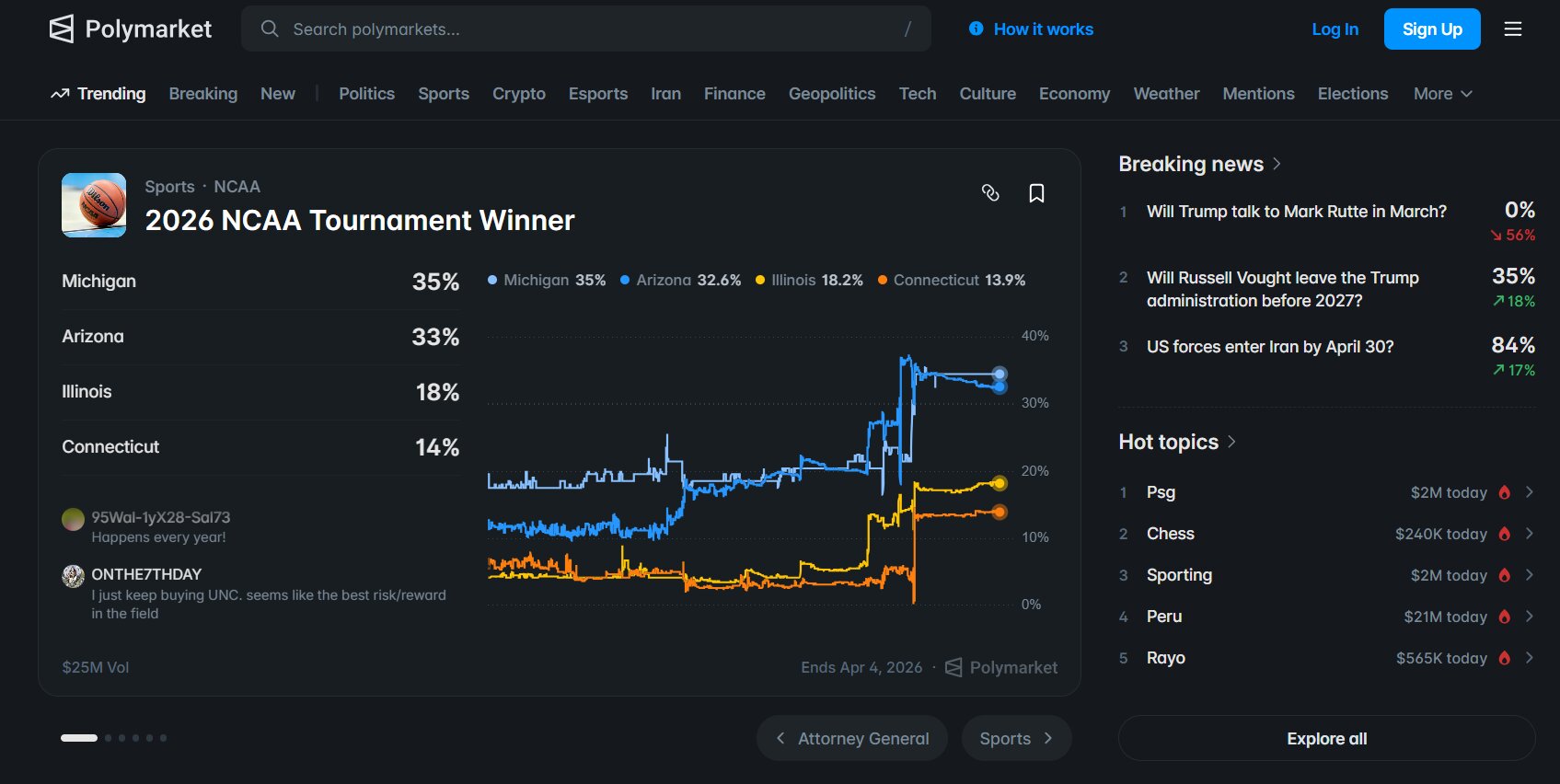Click the info icon beside How it works
This screenshot has height=784, width=1560.
pos(975,29)
